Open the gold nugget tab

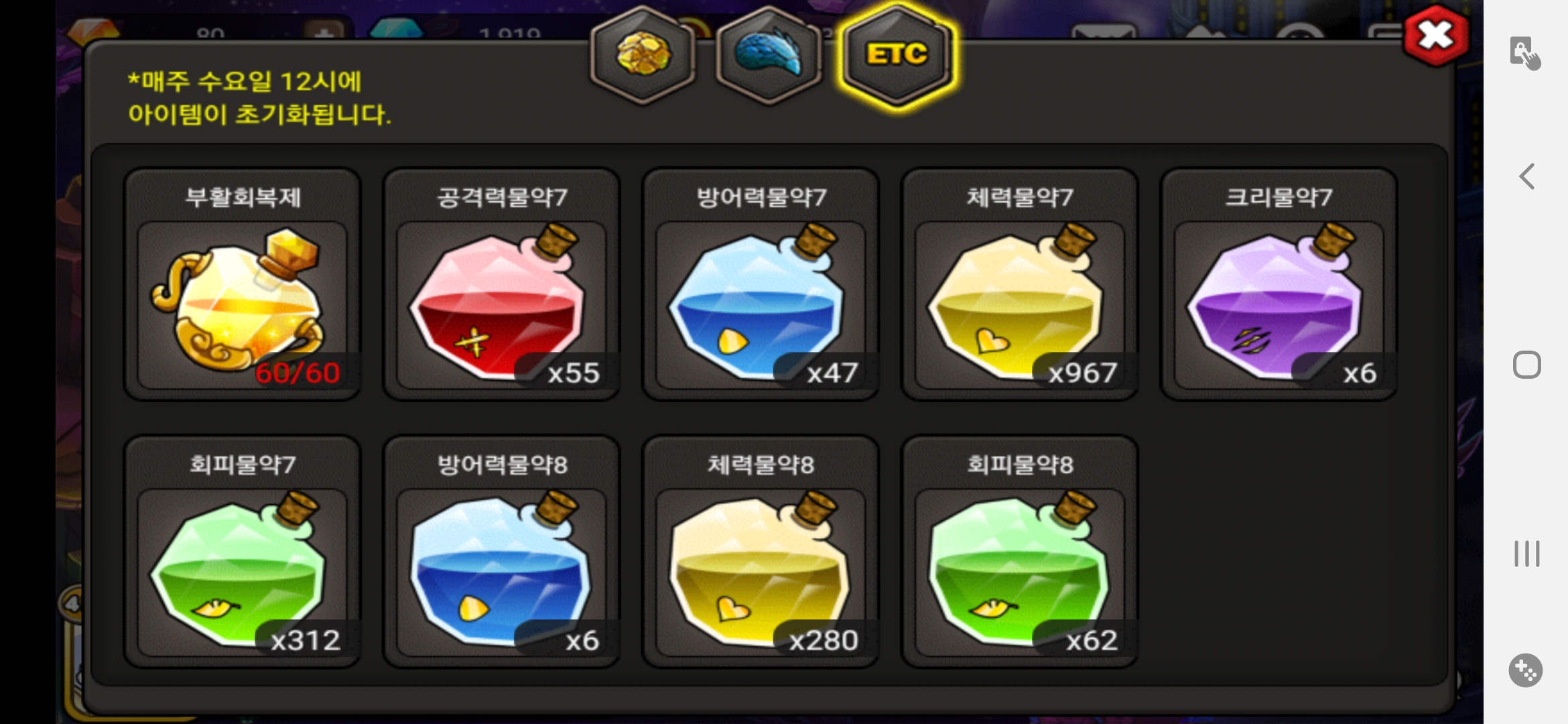click(x=643, y=54)
